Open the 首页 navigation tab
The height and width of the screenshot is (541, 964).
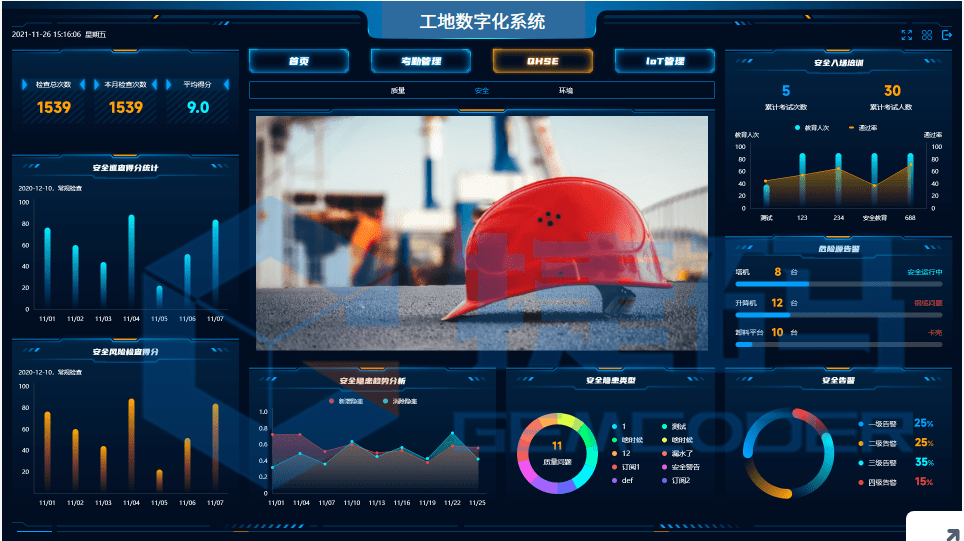pos(298,61)
